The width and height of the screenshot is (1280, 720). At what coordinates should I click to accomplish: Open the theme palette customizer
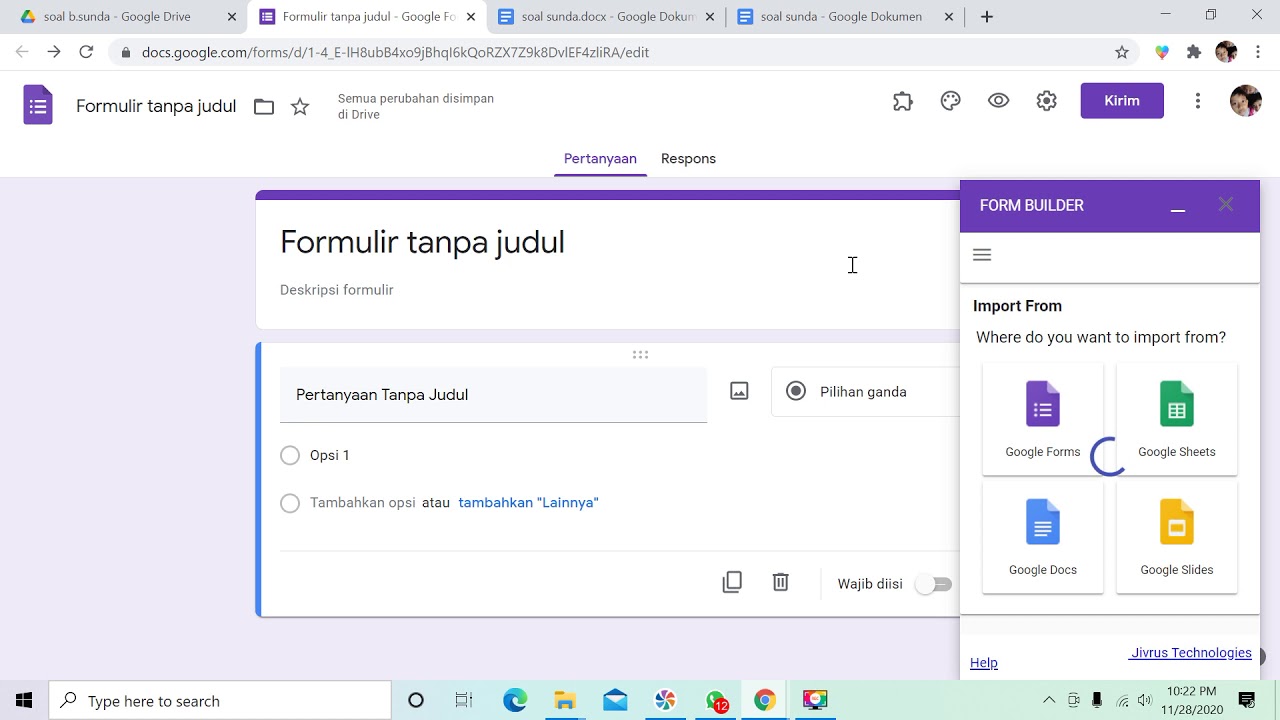click(x=951, y=101)
